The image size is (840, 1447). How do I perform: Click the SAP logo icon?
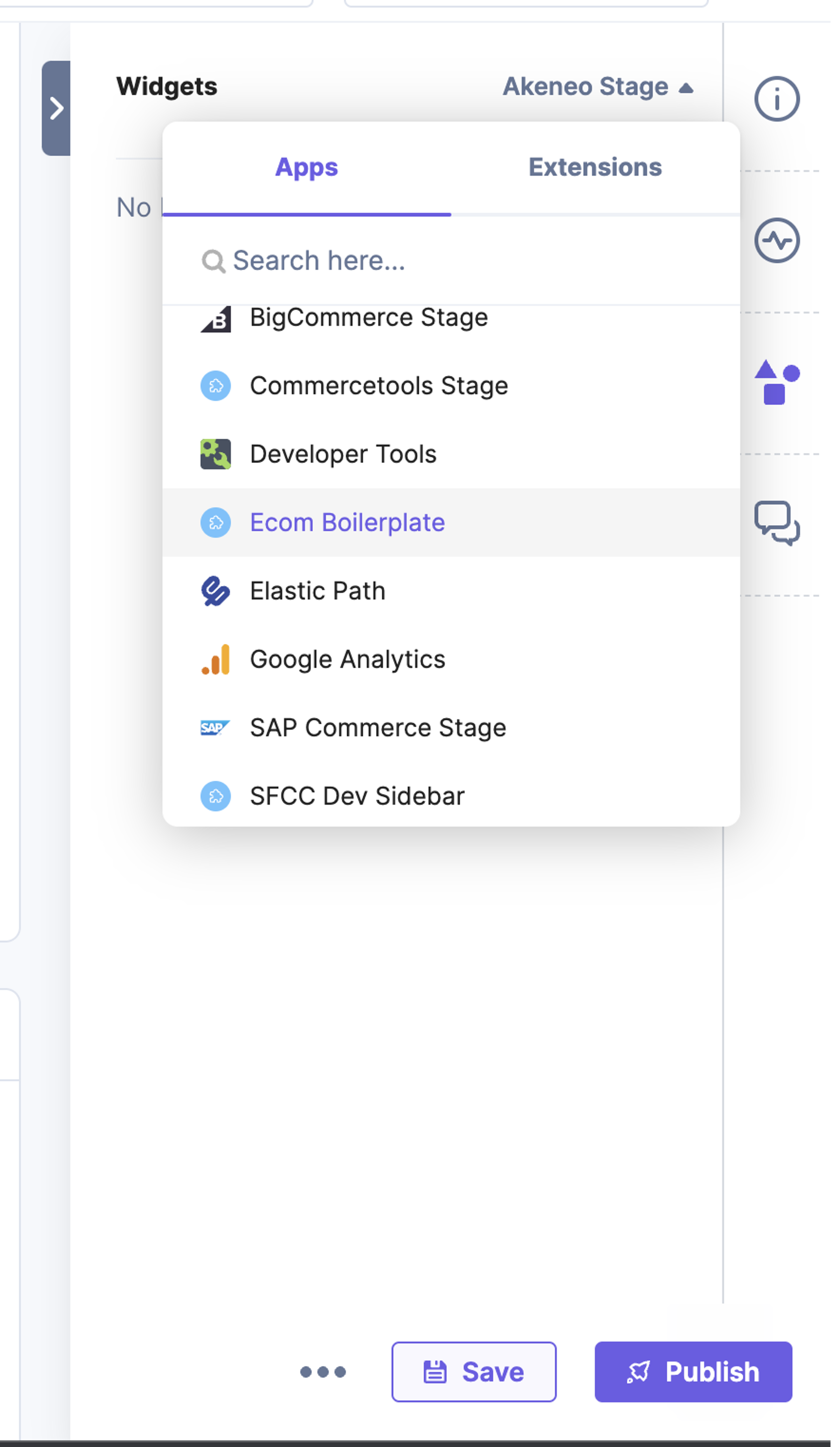[x=215, y=728]
